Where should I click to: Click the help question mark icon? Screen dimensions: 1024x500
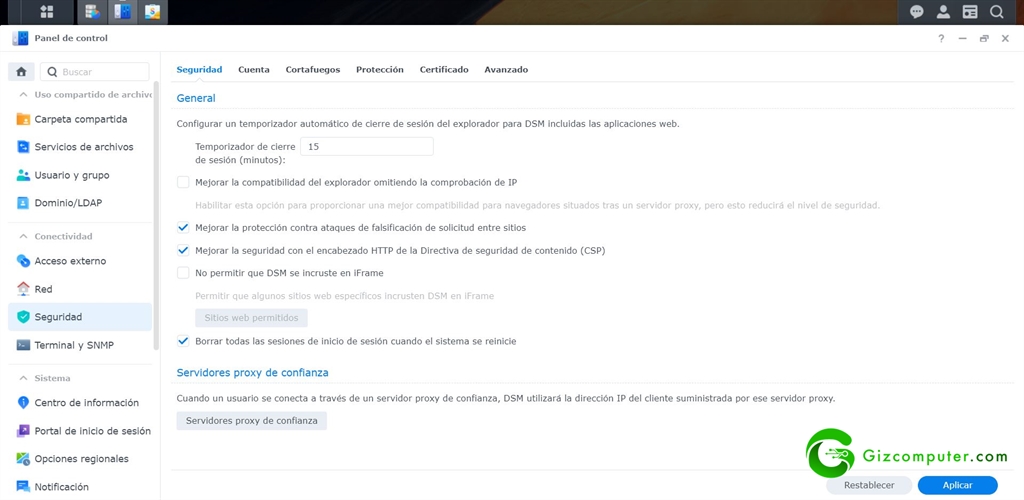coord(941,39)
